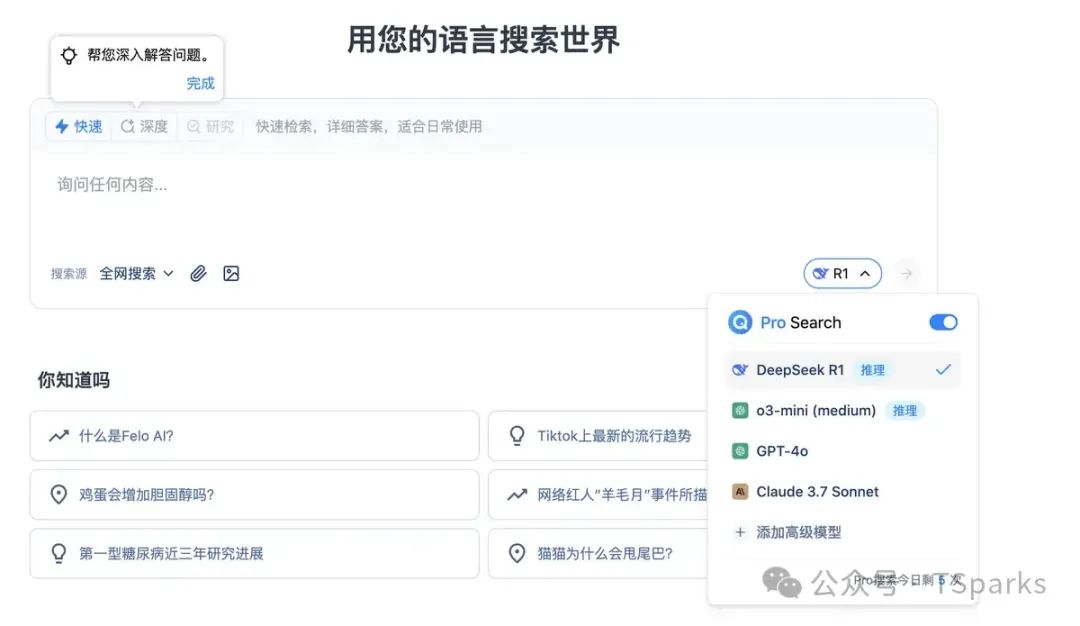Click the paperclip attachment icon
The image size is (1080, 626).
(198, 274)
